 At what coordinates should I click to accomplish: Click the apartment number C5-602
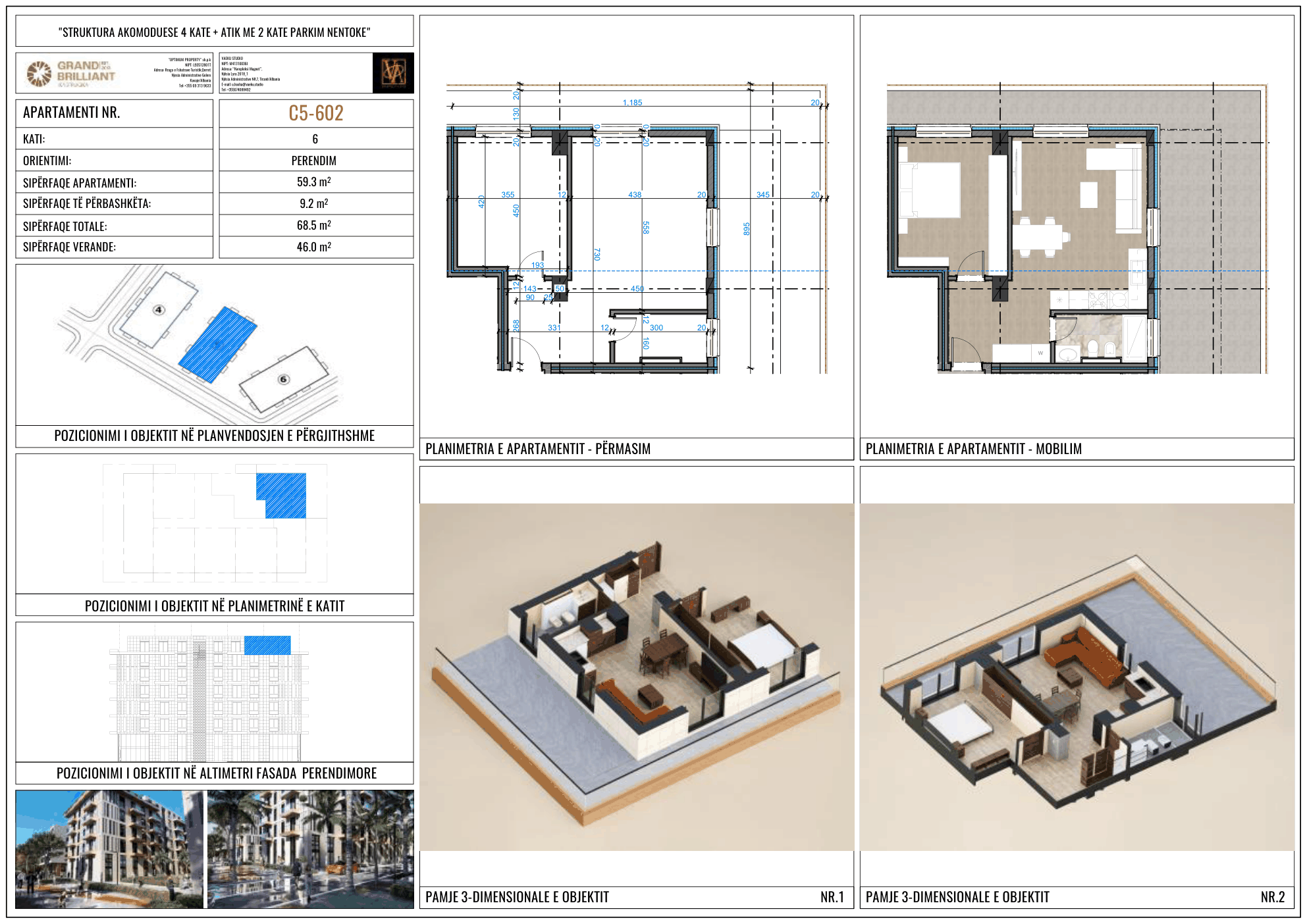point(316,113)
